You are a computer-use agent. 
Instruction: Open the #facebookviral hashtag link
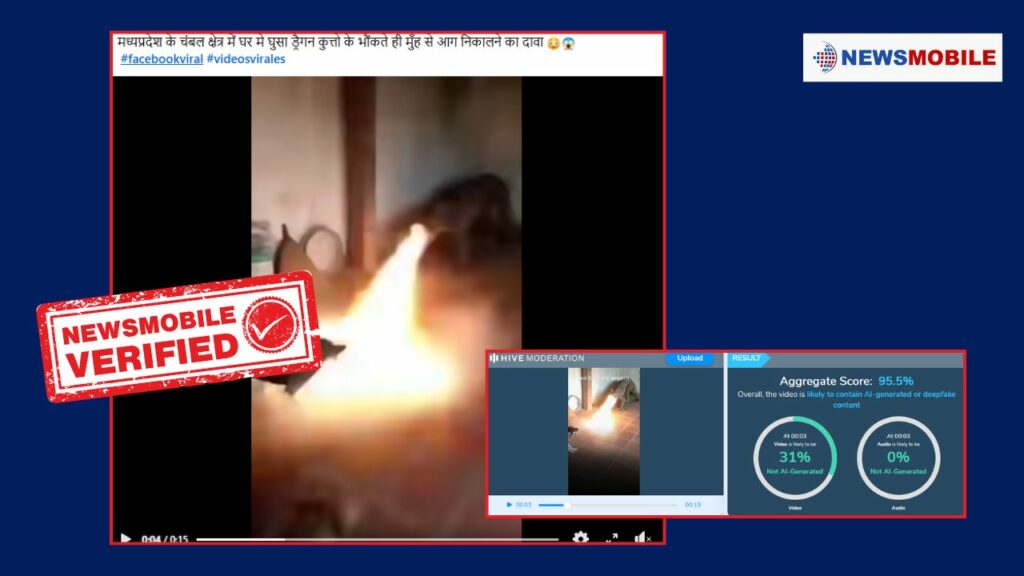coord(161,60)
